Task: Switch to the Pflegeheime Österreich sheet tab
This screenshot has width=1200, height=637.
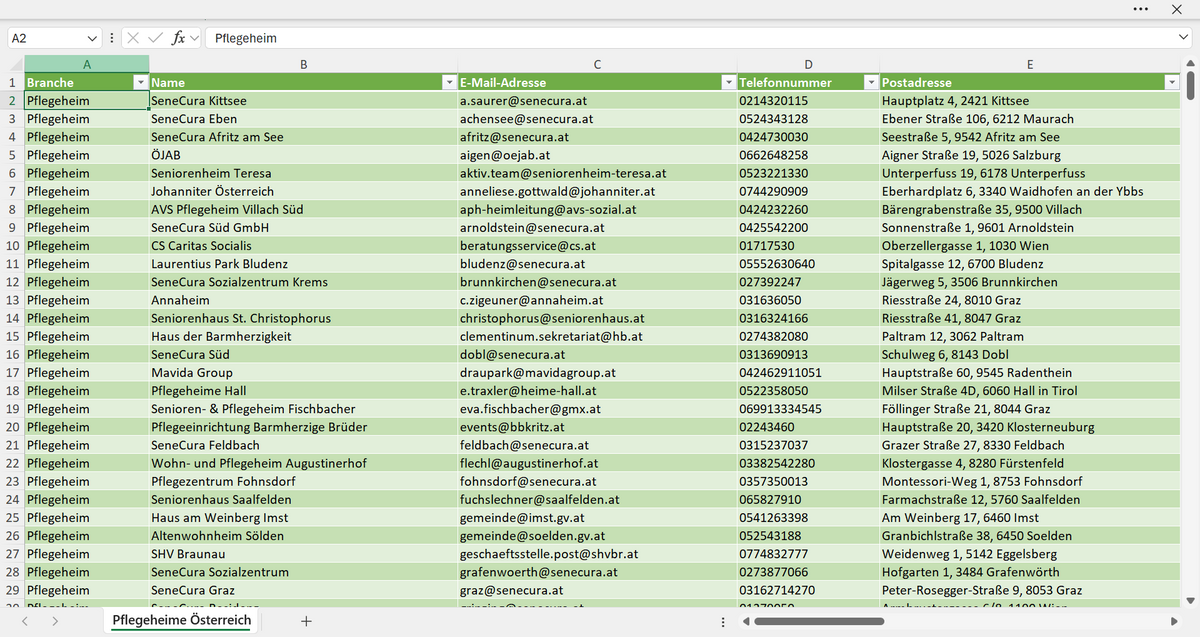Action: (x=181, y=621)
